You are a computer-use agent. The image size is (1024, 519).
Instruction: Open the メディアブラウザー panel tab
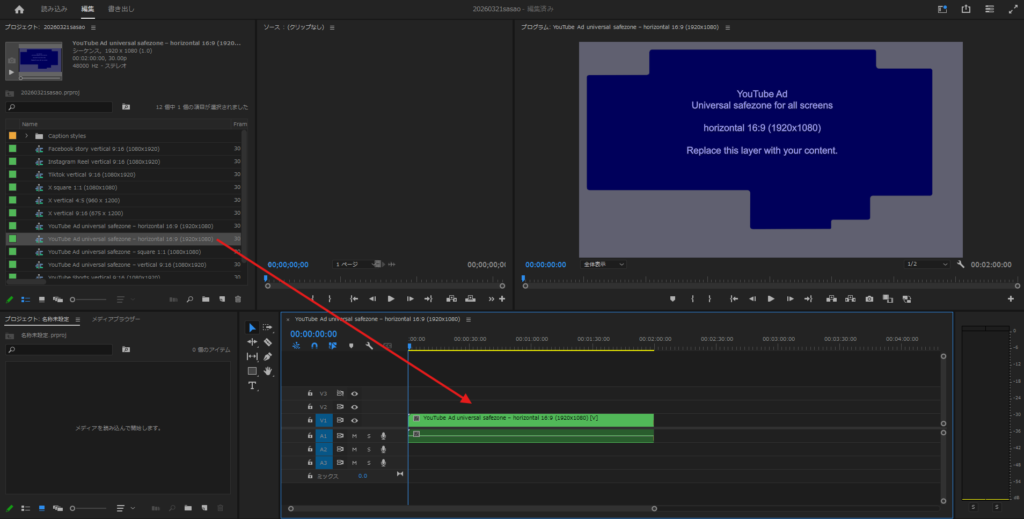coord(115,319)
